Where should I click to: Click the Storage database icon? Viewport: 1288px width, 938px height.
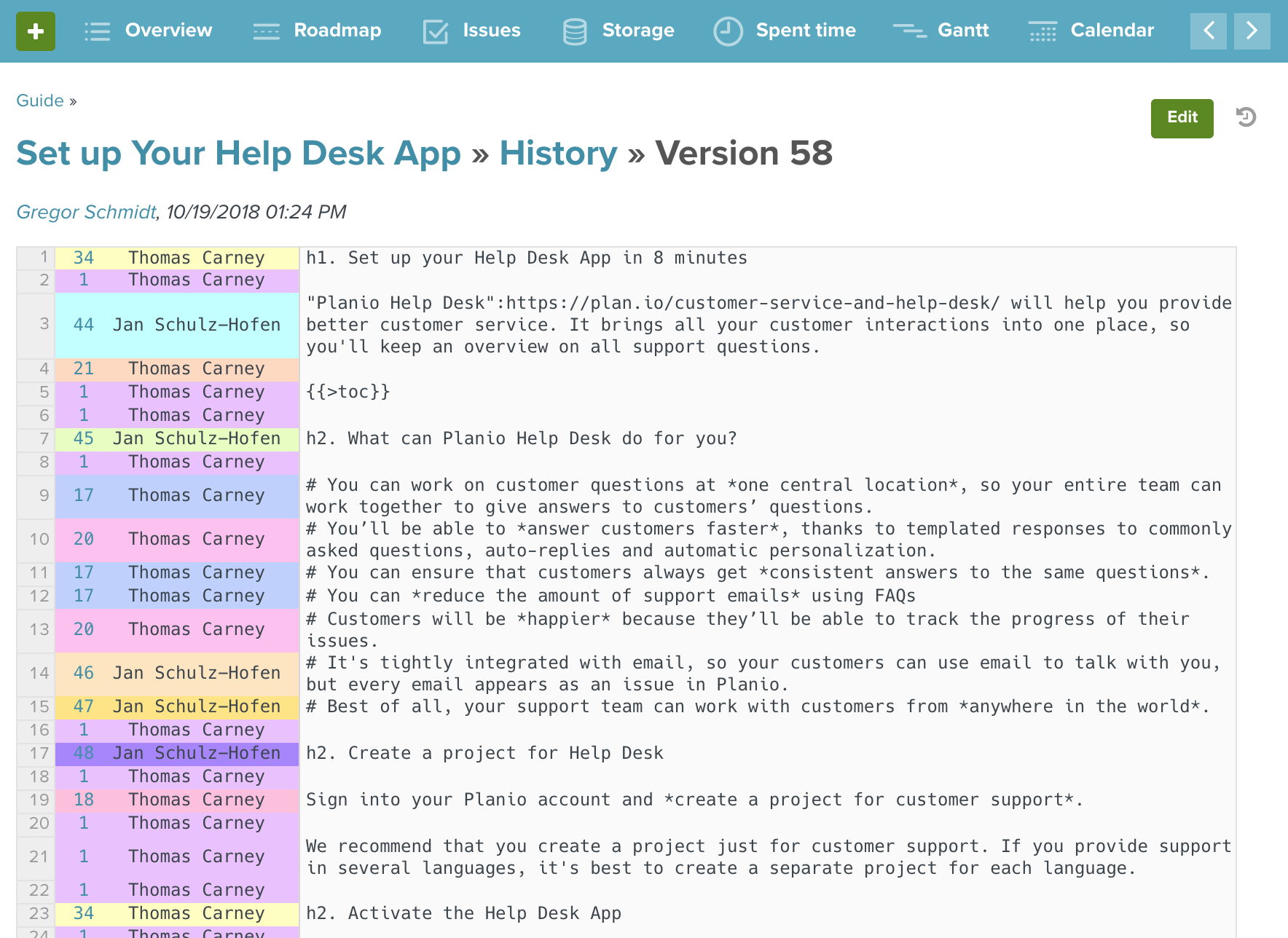[575, 31]
